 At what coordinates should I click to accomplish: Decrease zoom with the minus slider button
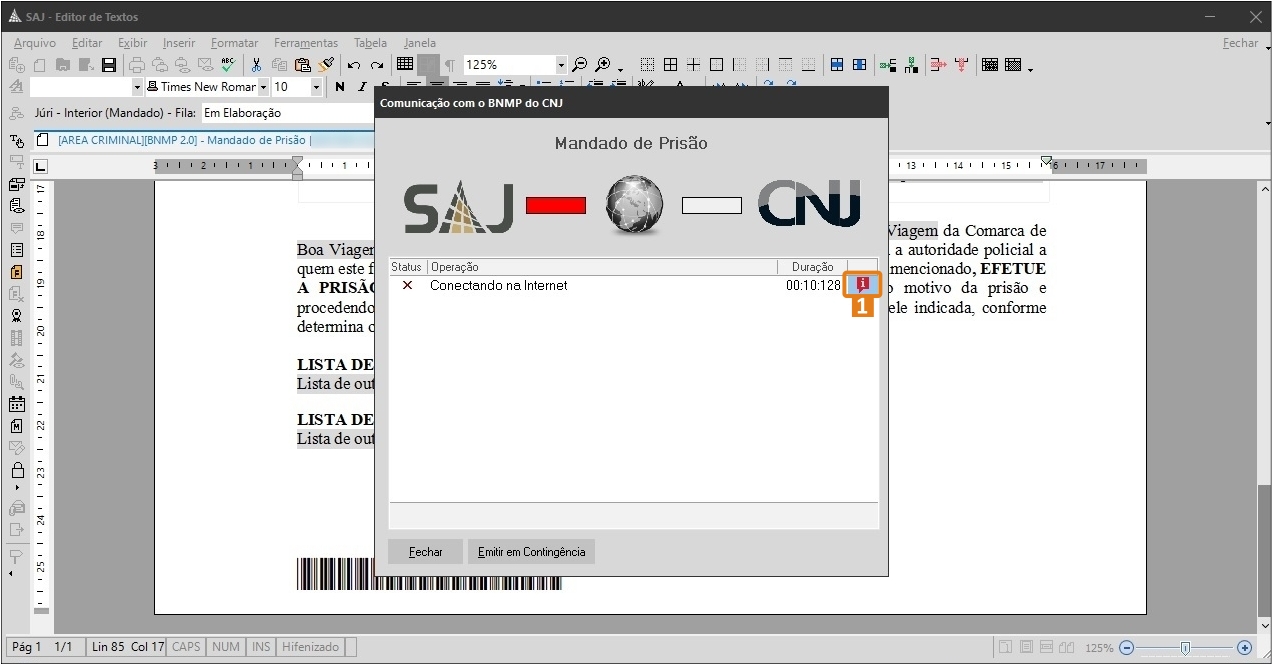click(x=1127, y=648)
